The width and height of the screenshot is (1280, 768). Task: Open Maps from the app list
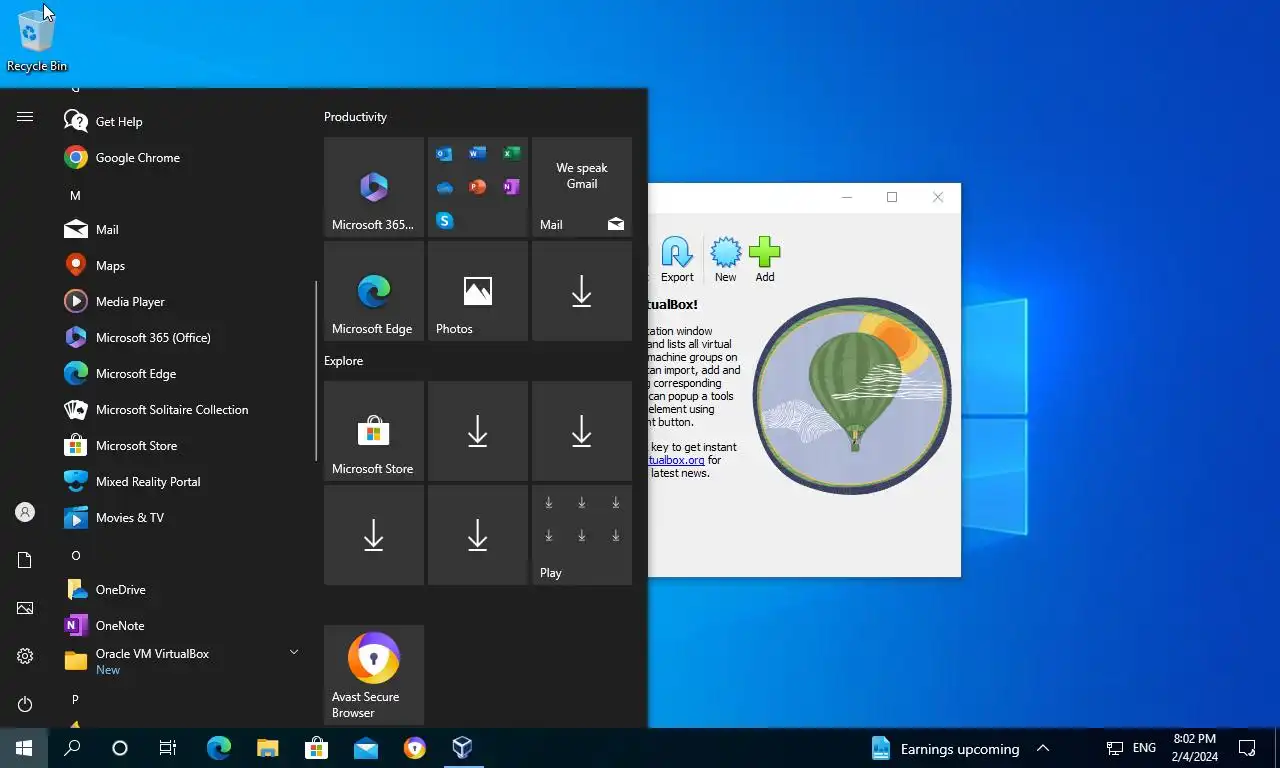(186, 266)
